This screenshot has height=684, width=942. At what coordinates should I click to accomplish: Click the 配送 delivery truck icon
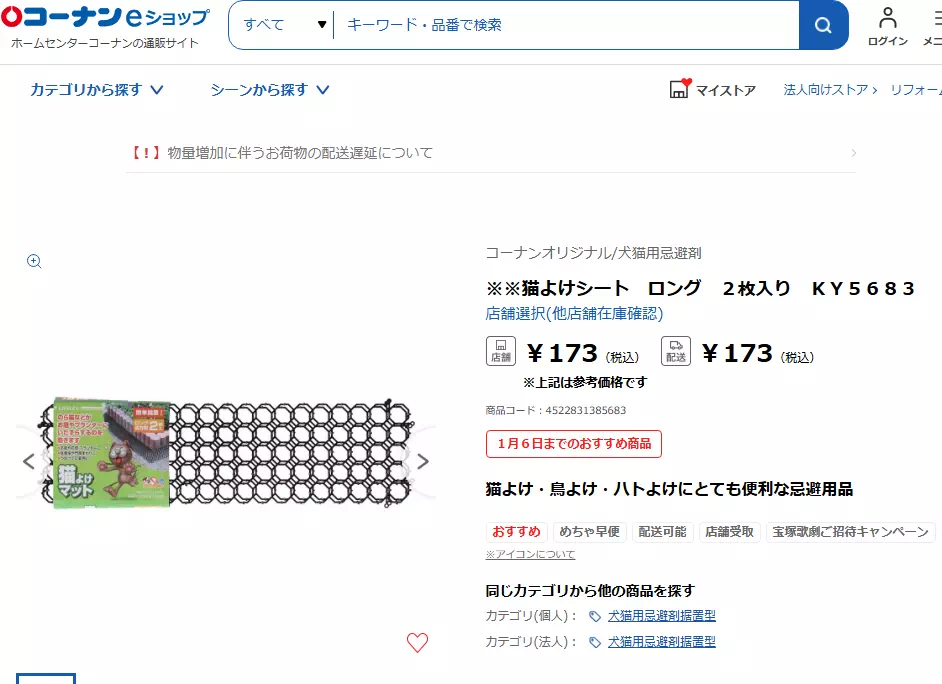pos(675,351)
